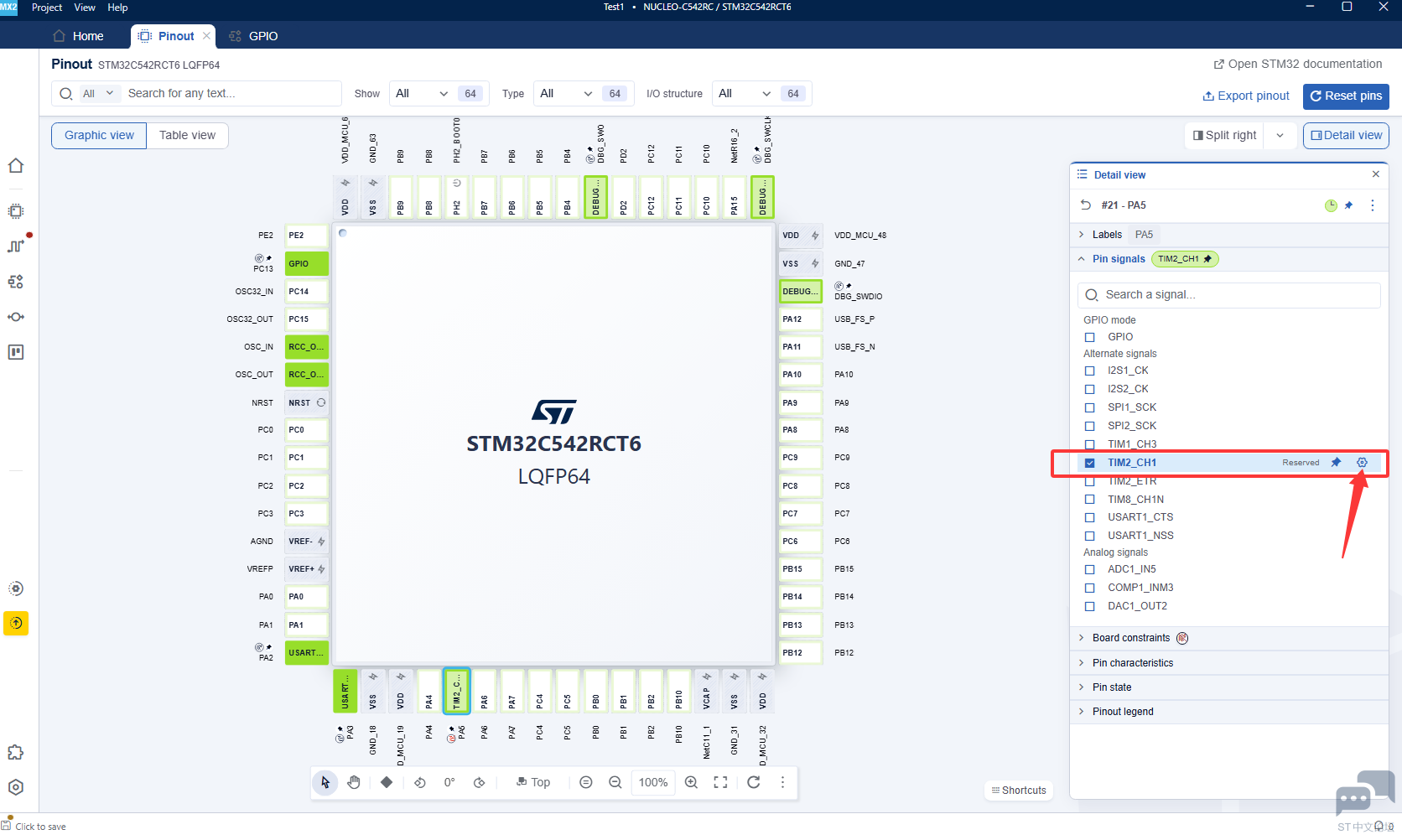Rotate the chip view clockwise
Image resolution: width=1402 pixels, height=840 pixels.
[x=480, y=782]
